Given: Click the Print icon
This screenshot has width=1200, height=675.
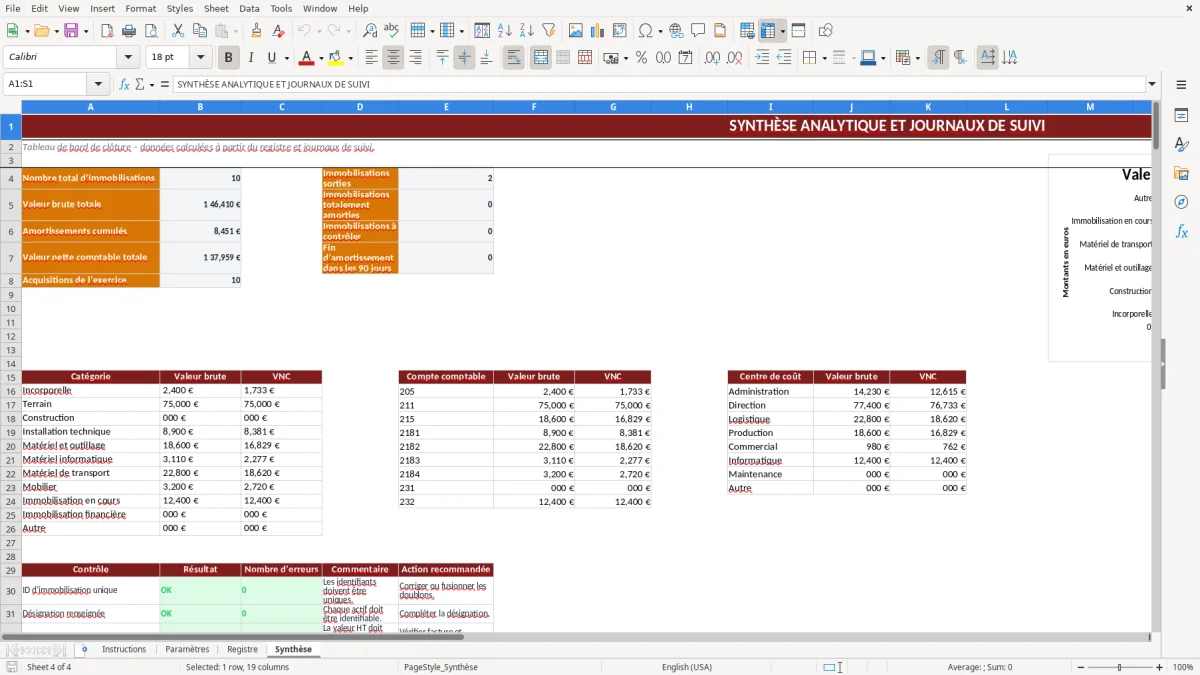Looking at the screenshot, I should click(129, 31).
